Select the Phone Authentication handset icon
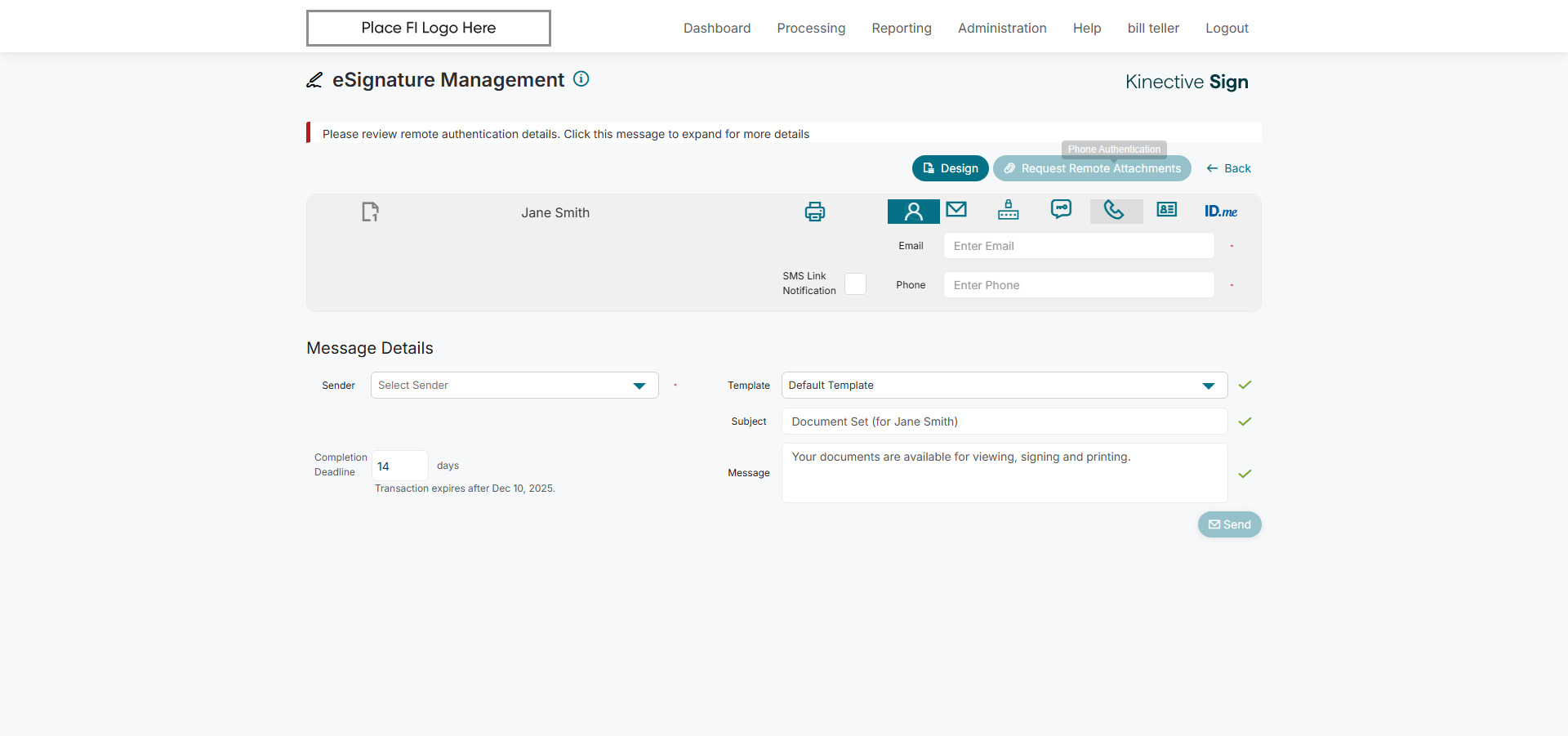 coord(1115,211)
